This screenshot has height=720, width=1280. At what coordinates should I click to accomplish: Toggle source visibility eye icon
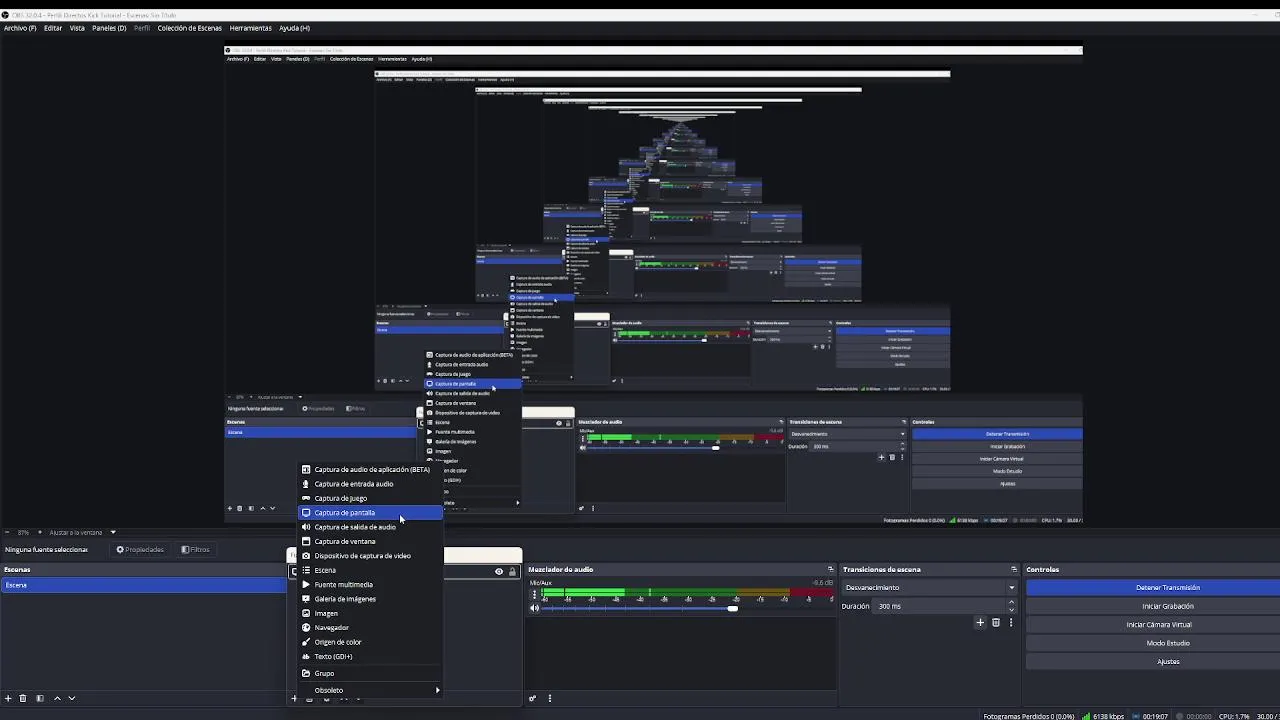click(x=499, y=572)
